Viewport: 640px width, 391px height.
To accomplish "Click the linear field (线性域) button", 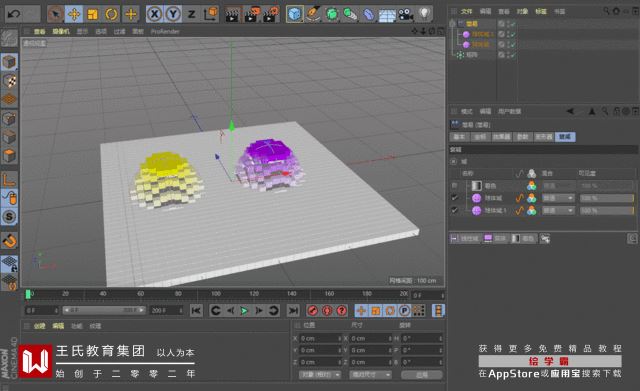I will 465,238.
